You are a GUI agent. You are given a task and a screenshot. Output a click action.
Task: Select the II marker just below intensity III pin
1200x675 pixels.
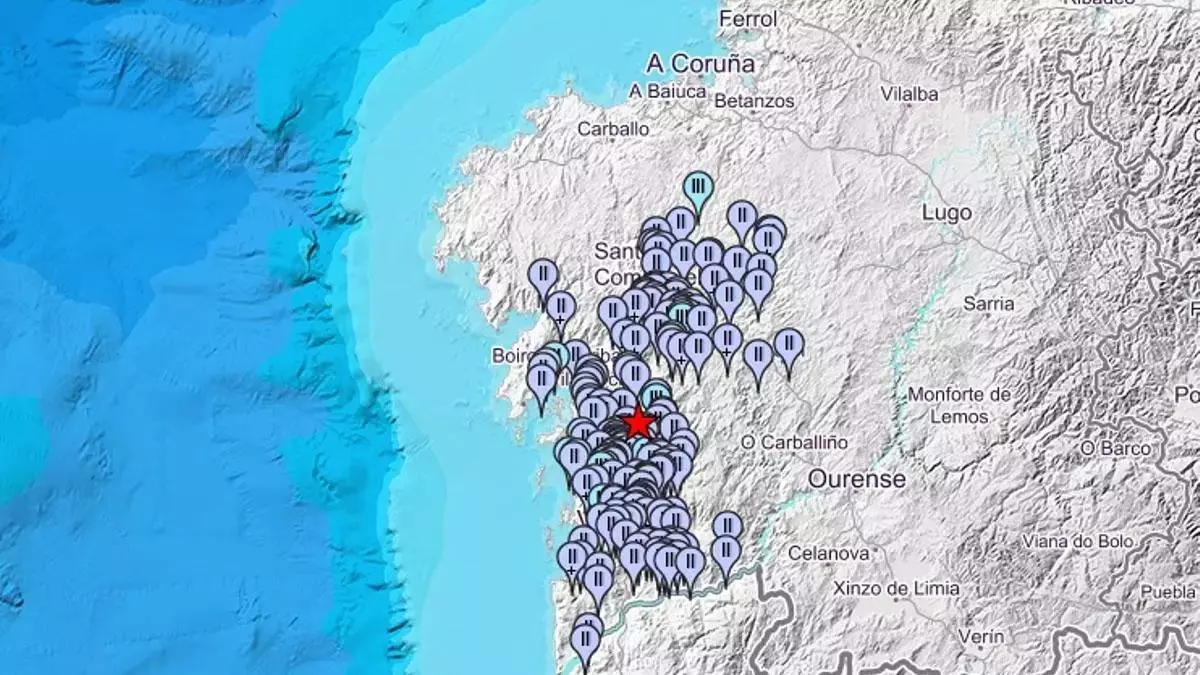click(680, 222)
